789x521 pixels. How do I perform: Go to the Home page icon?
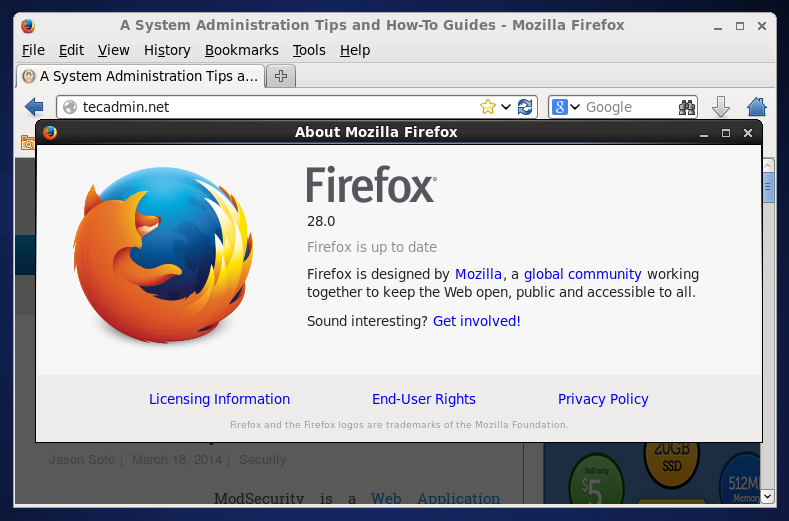coord(757,107)
